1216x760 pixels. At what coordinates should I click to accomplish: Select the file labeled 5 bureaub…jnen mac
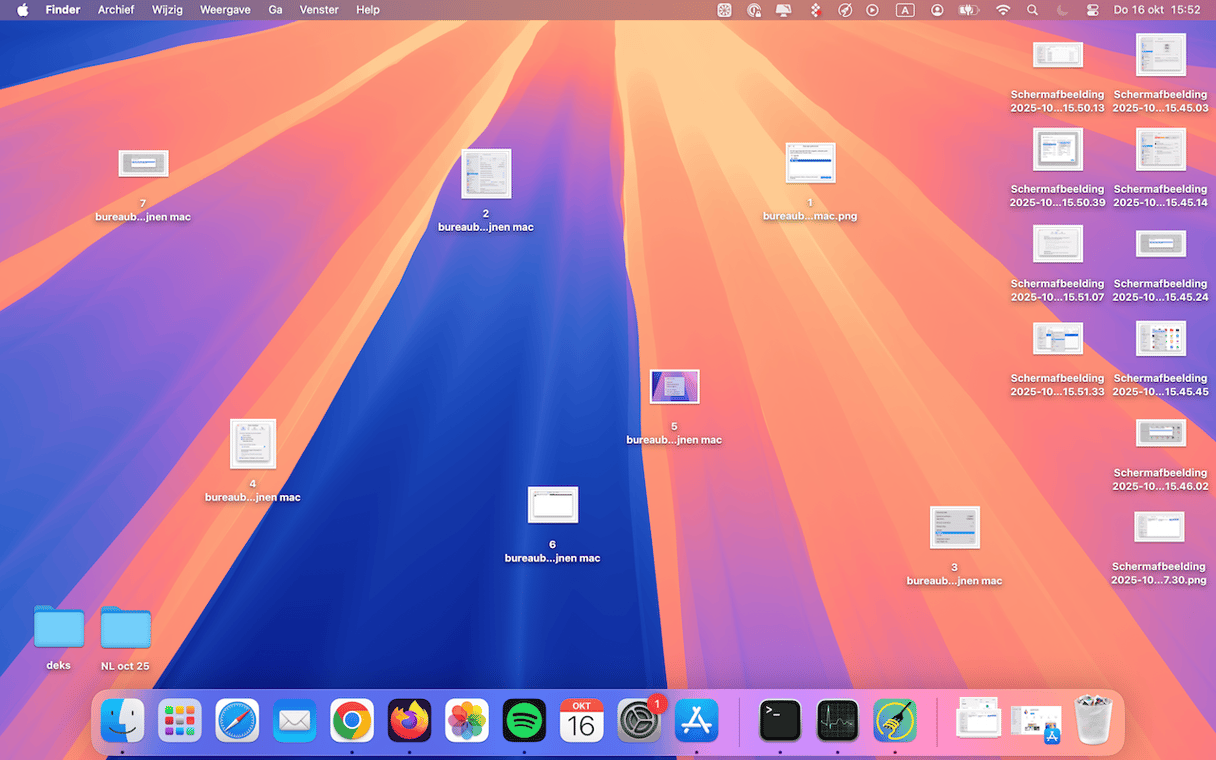pos(674,387)
